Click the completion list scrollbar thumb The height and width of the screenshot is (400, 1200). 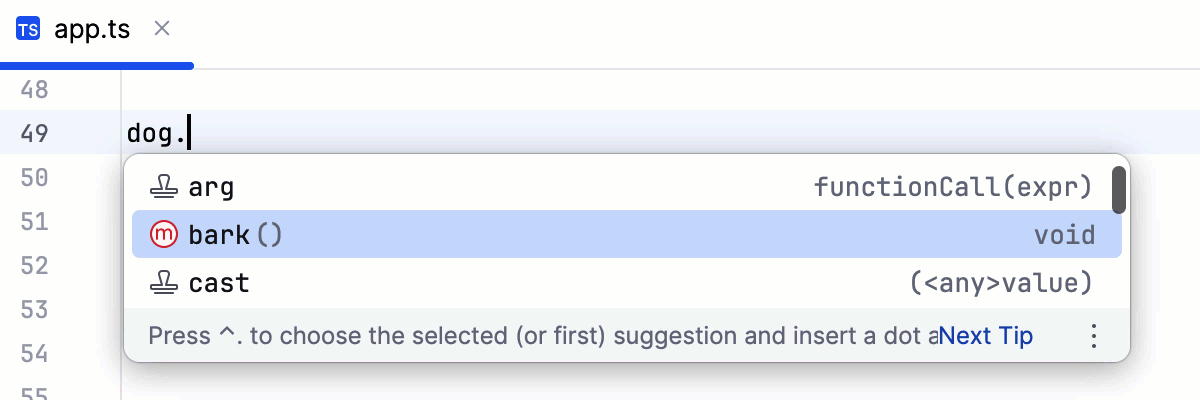point(1120,190)
